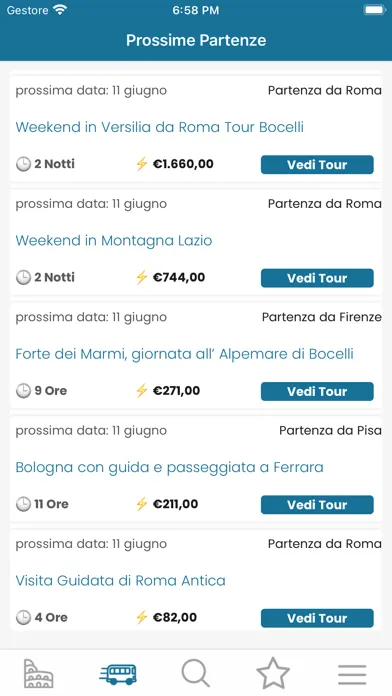This screenshot has width=392, height=696.
Task: Open the Colosseum home tab icon
Action: 39,673
